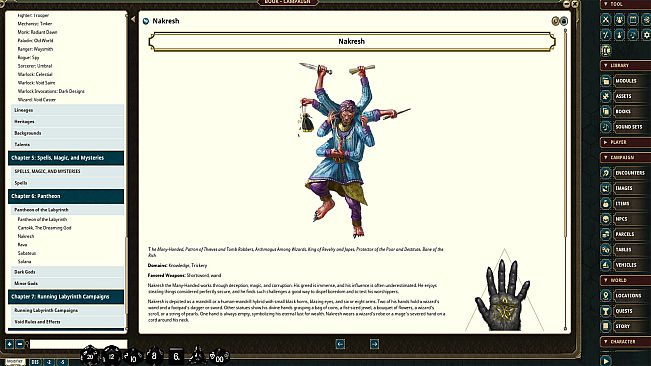Expand Chapter 6: Pantheon header
The width and height of the screenshot is (651, 366).
click(x=66, y=196)
